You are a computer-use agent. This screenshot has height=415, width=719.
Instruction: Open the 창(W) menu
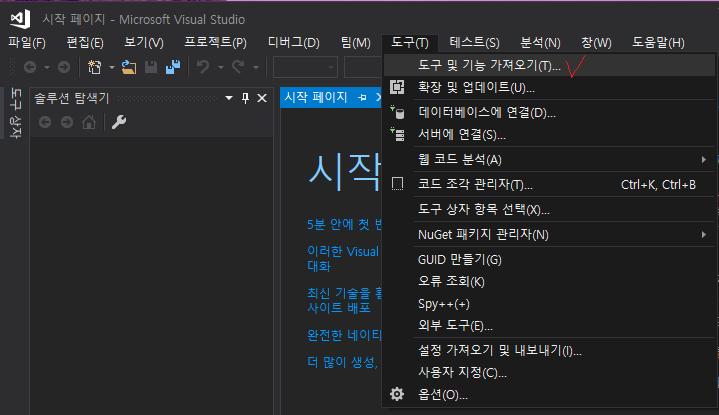[x=596, y=43]
